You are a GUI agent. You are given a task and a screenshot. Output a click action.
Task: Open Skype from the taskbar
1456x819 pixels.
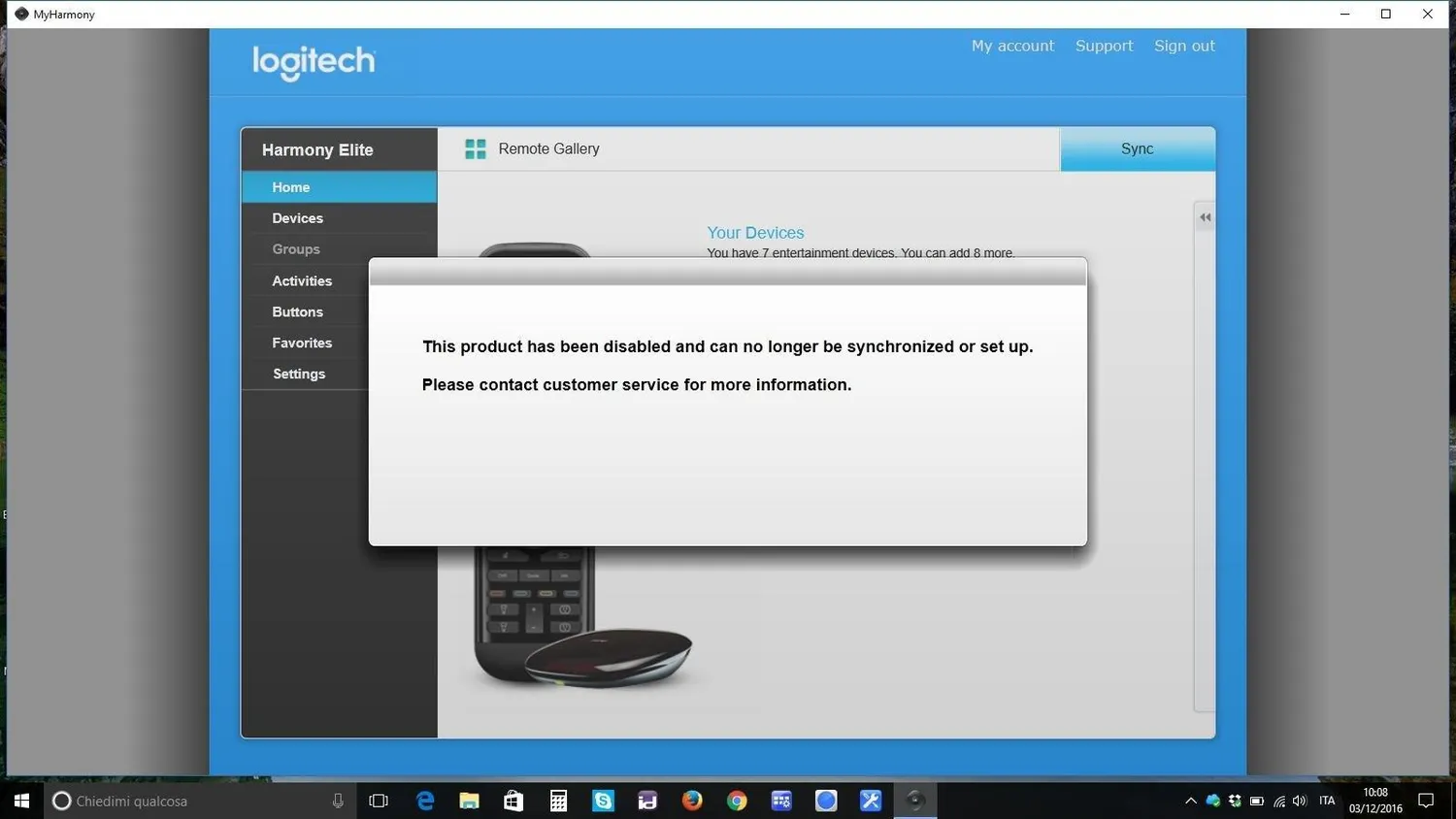coord(603,801)
